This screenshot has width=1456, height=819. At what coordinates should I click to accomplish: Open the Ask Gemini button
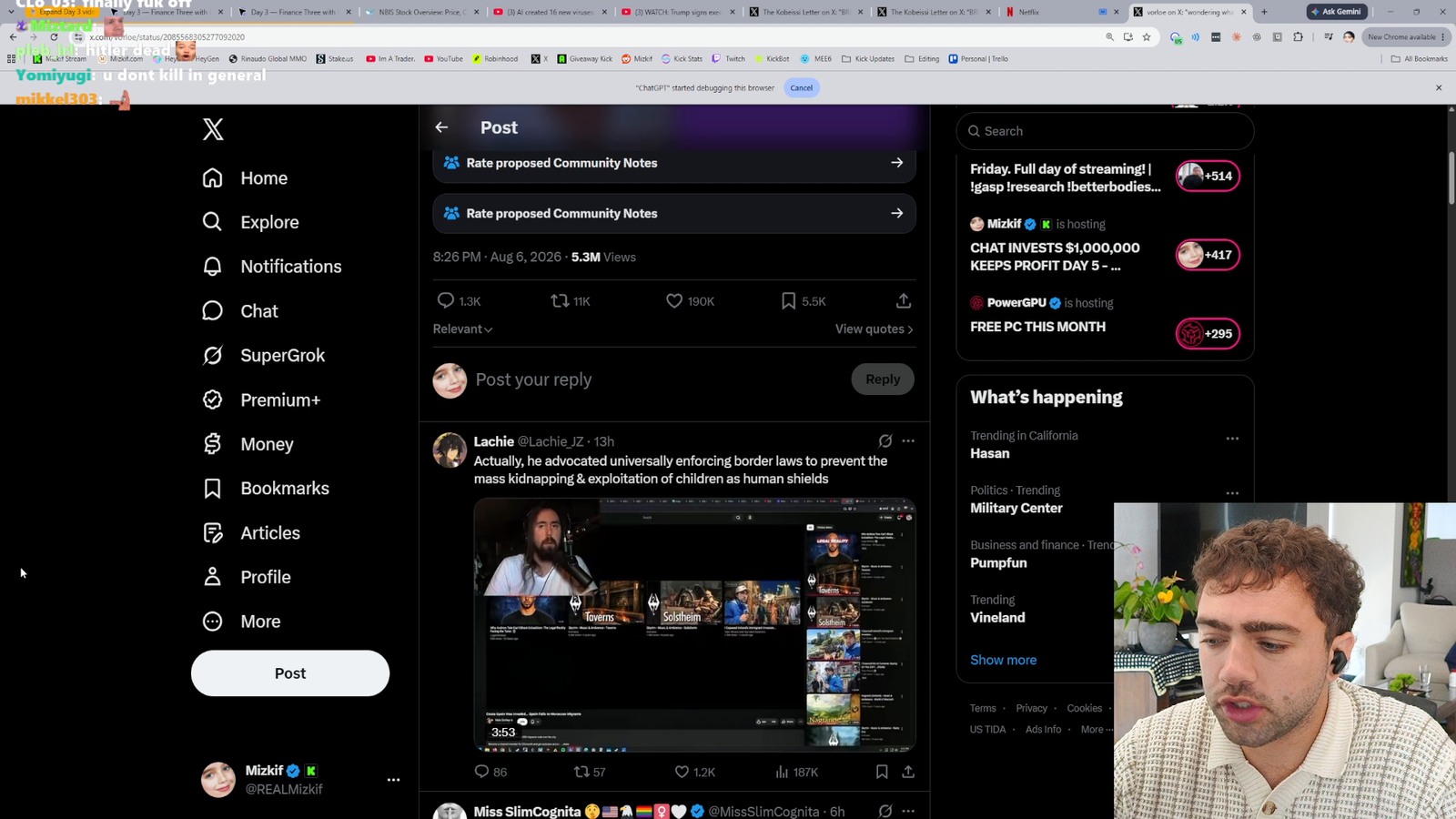point(1337,12)
